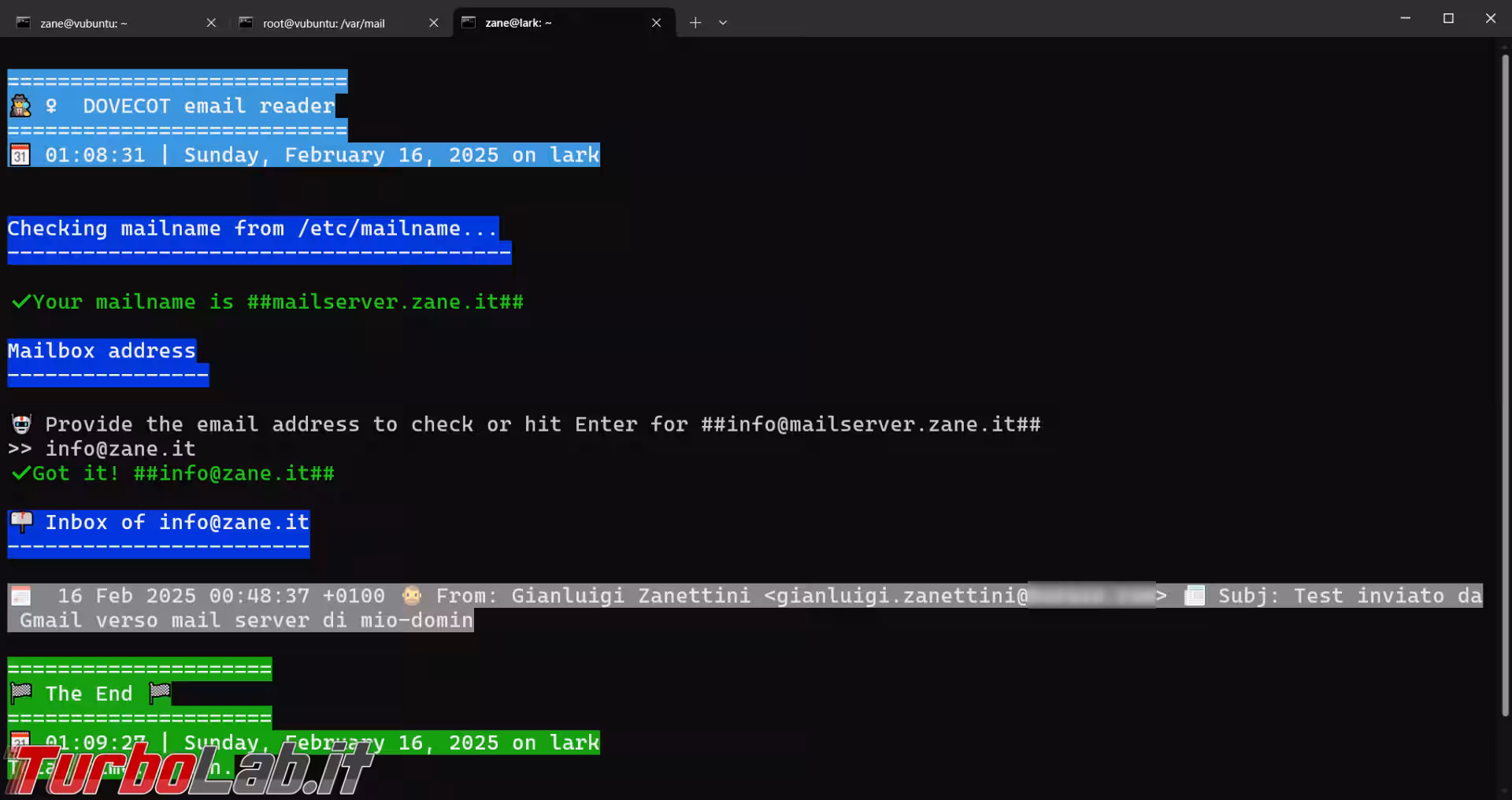Click the mailbox emoji before Inbox
This screenshot has height=800, width=1512.
point(21,521)
